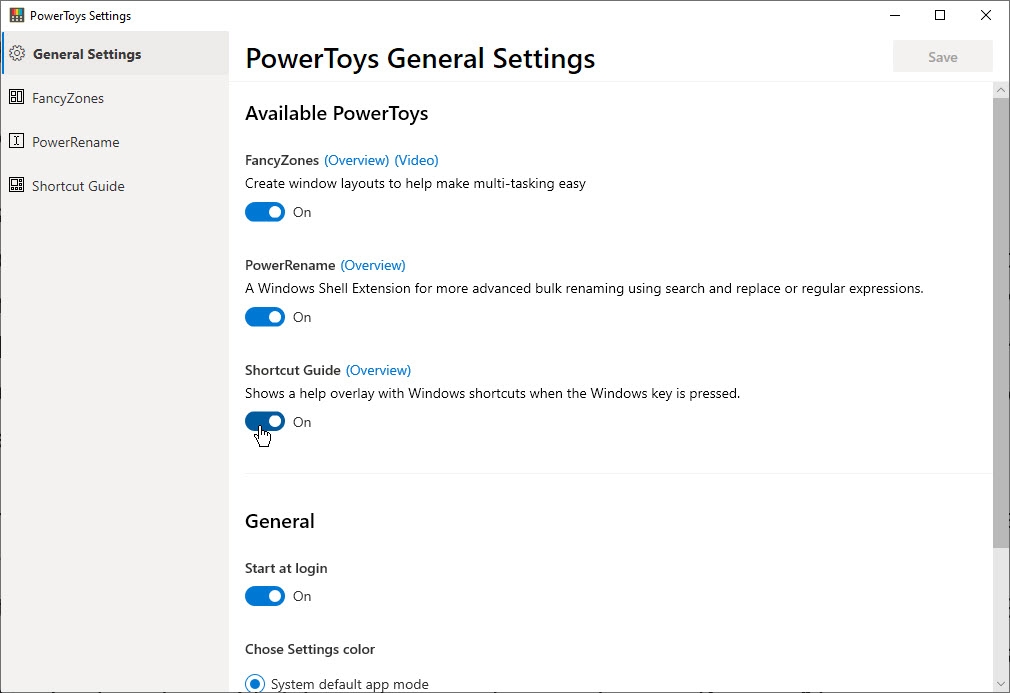Toggle FancyZones off
Viewport: 1010px width, 693px height.
tap(264, 211)
